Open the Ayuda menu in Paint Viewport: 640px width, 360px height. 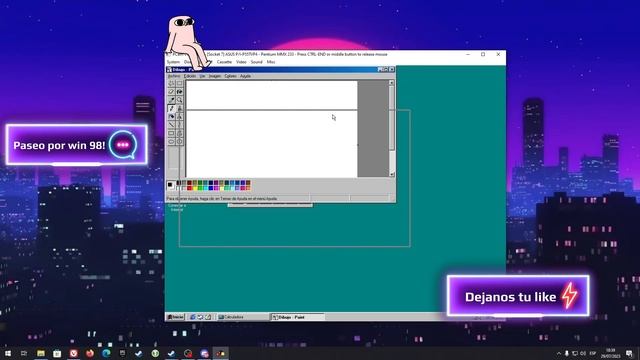245,76
